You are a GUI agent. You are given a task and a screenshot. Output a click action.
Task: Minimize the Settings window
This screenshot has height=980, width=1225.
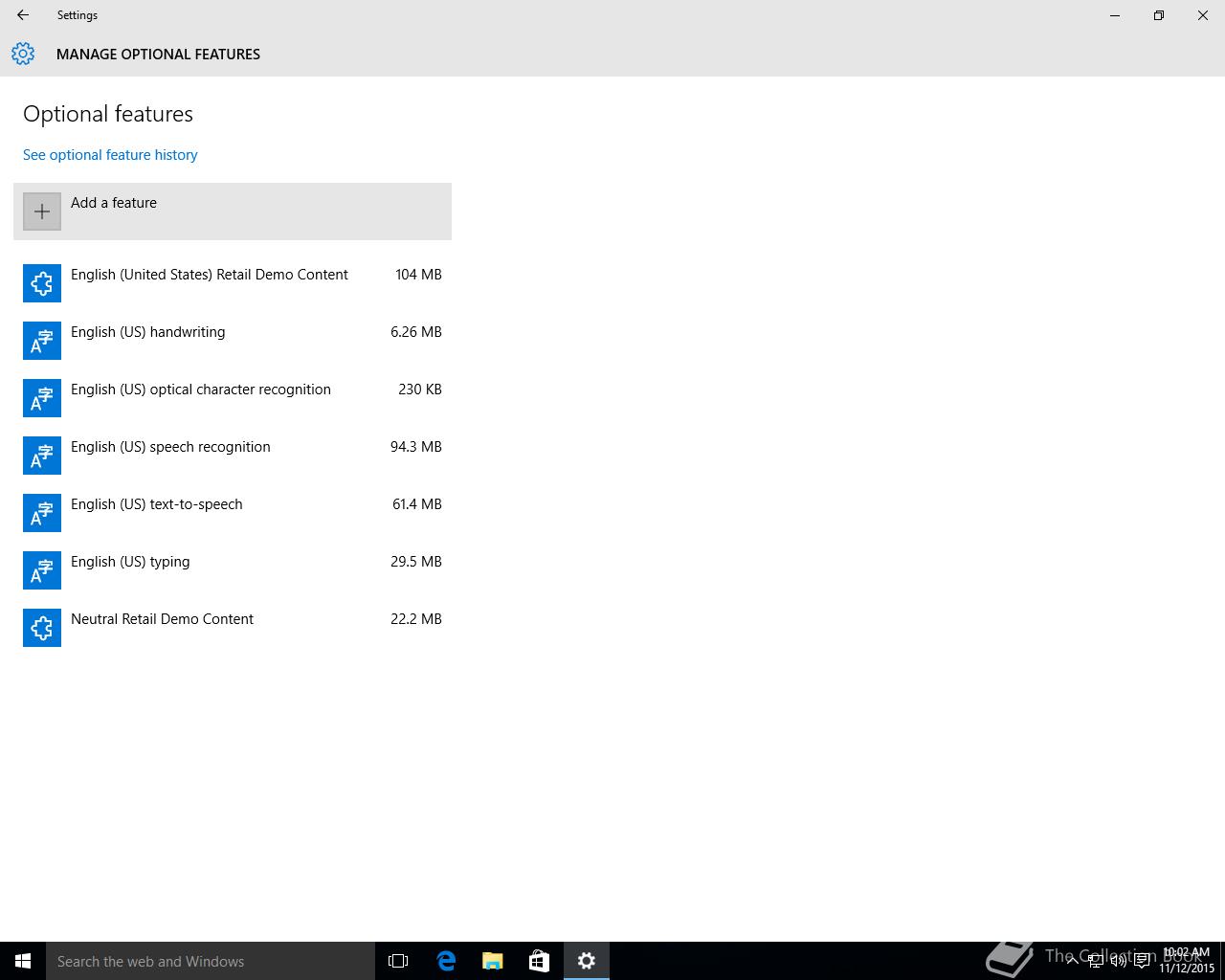1115,15
